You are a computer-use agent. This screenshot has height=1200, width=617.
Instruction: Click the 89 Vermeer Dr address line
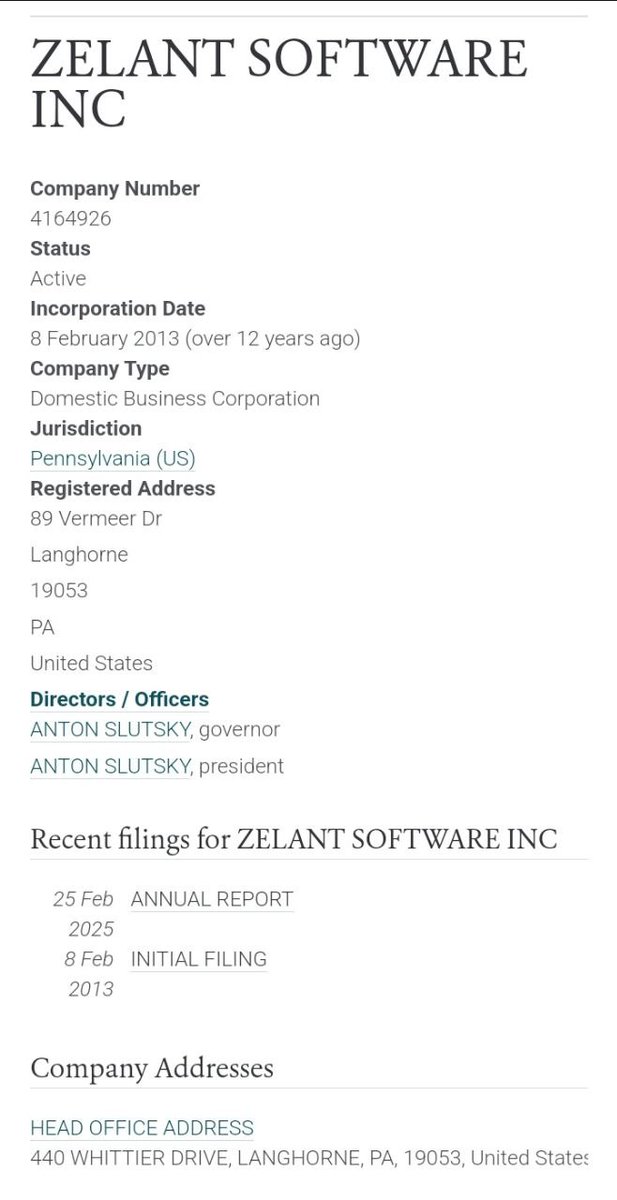click(x=96, y=518)
